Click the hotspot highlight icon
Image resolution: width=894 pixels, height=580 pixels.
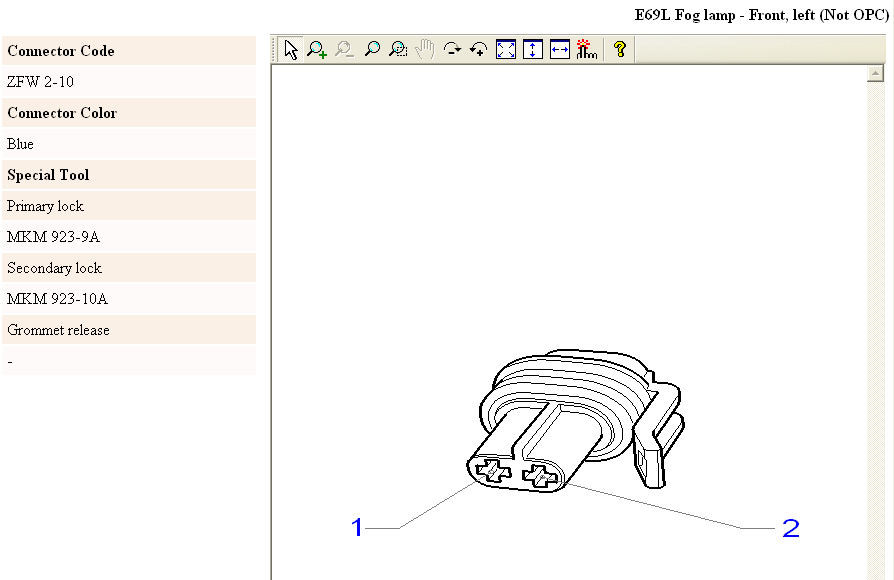tap(586, 50)
